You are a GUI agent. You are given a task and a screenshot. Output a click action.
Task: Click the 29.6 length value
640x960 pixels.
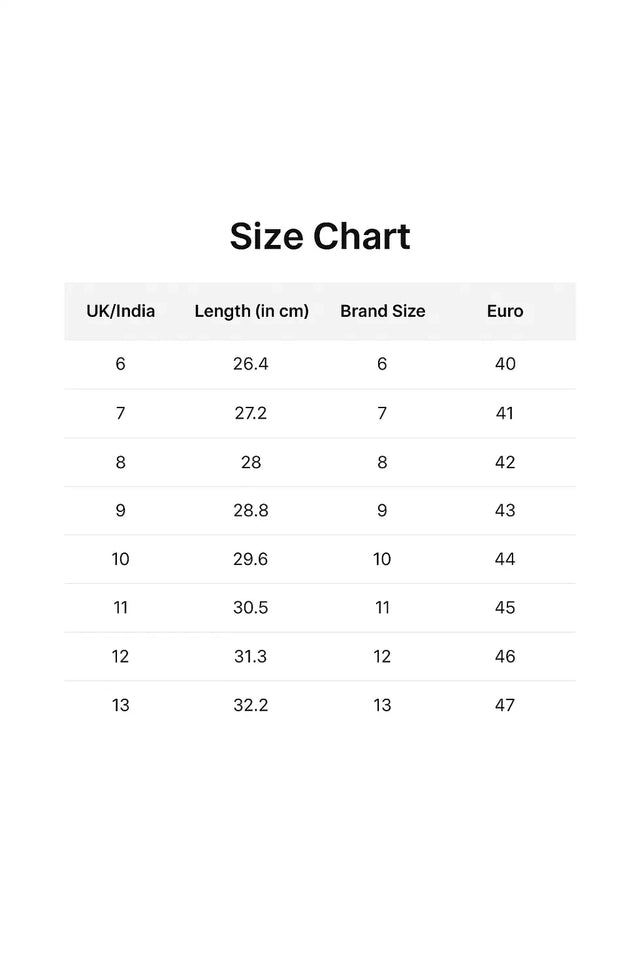click(x=251, y=559)
